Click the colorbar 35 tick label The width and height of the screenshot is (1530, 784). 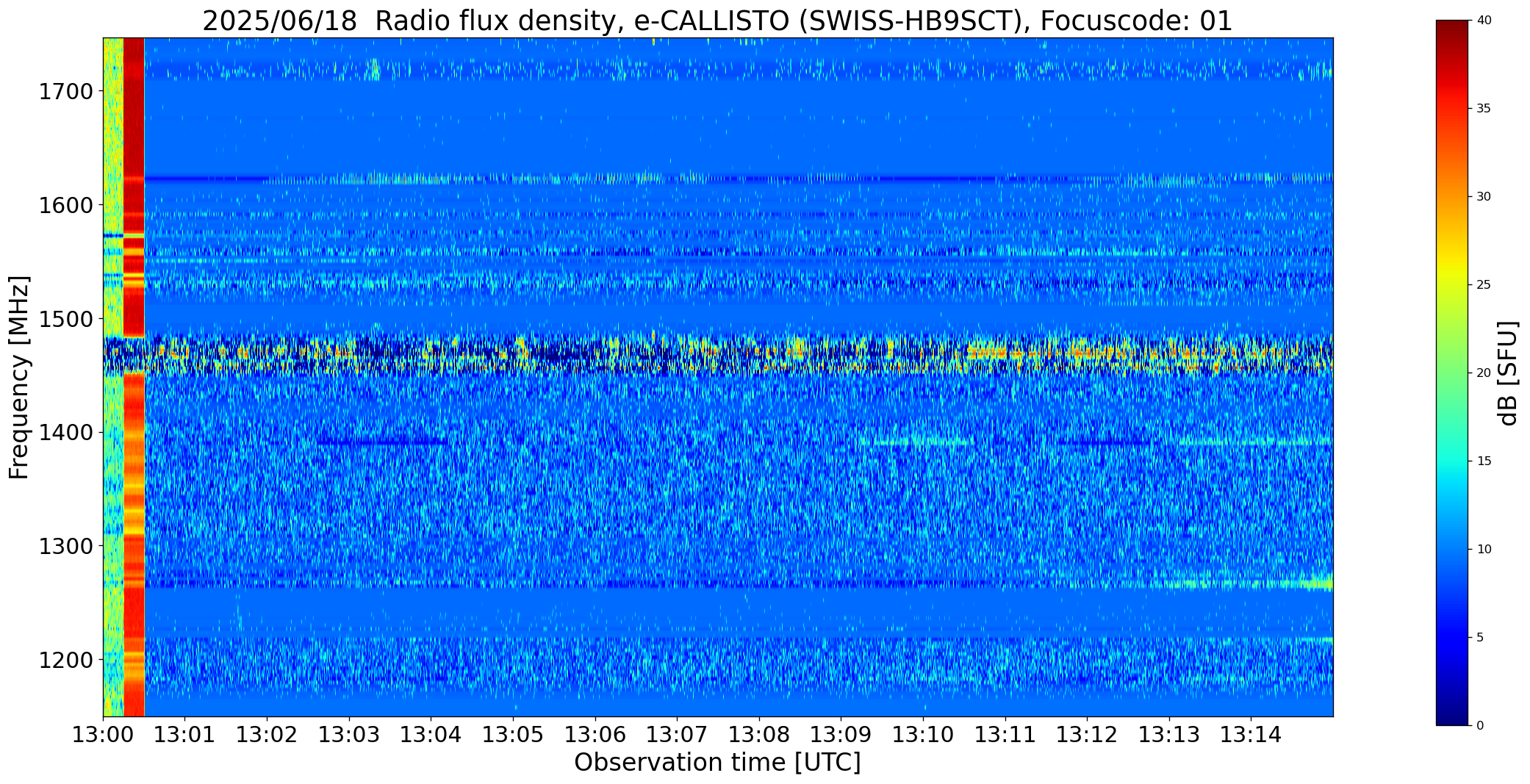coord(1484,109)
